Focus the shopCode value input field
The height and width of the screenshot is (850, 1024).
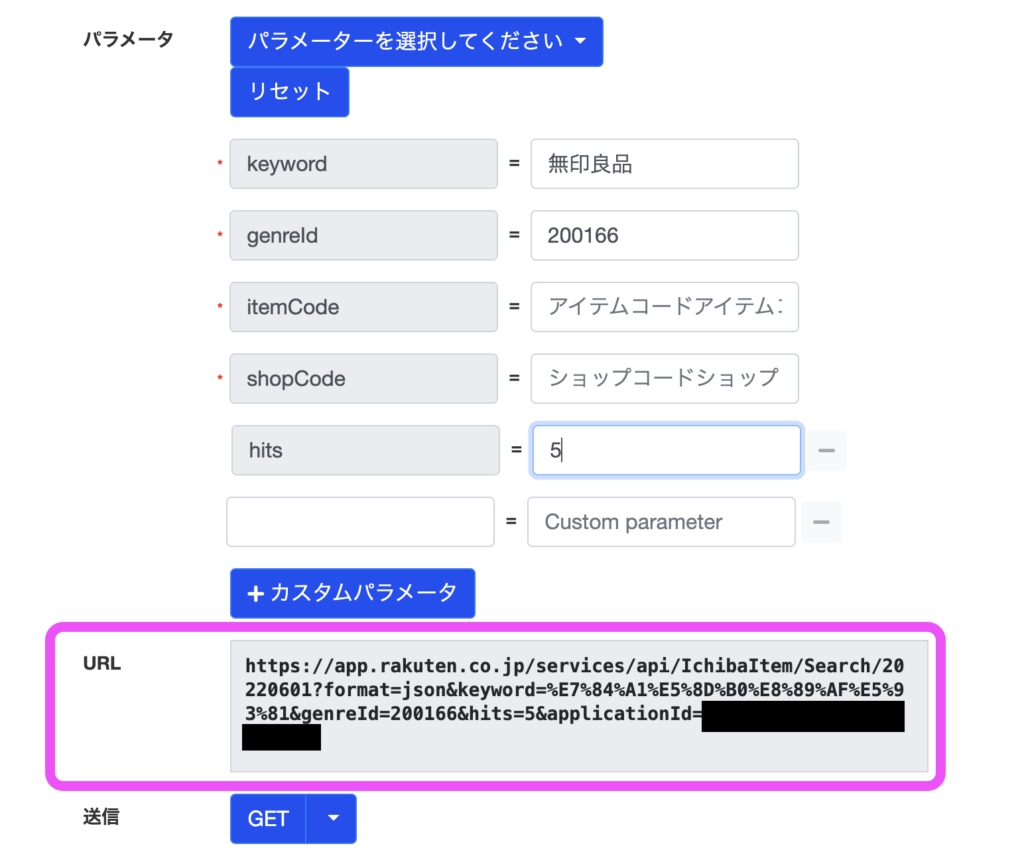click(x=664, y=379)
